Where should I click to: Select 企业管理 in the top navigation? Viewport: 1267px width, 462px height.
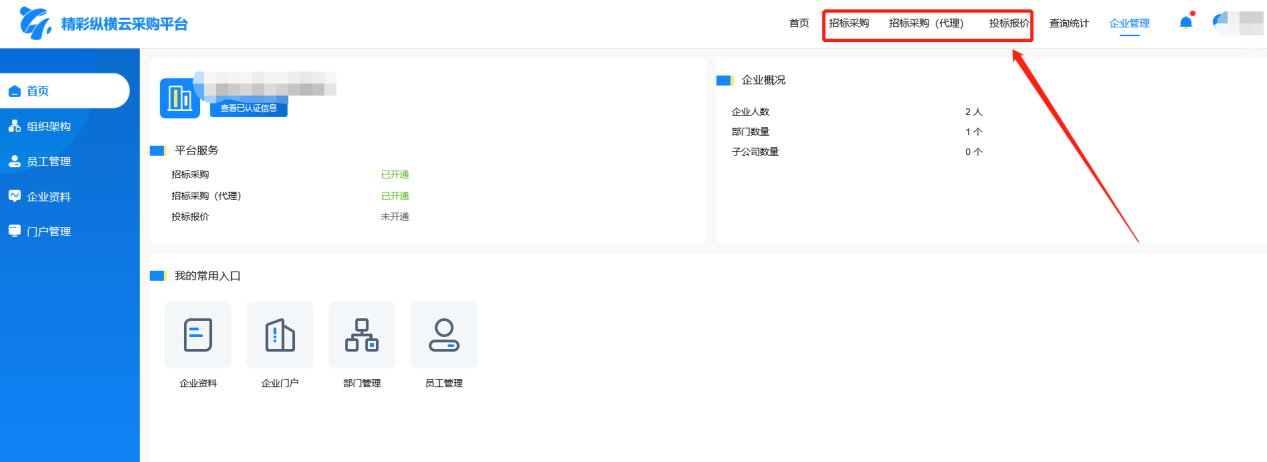point(1129,23)
